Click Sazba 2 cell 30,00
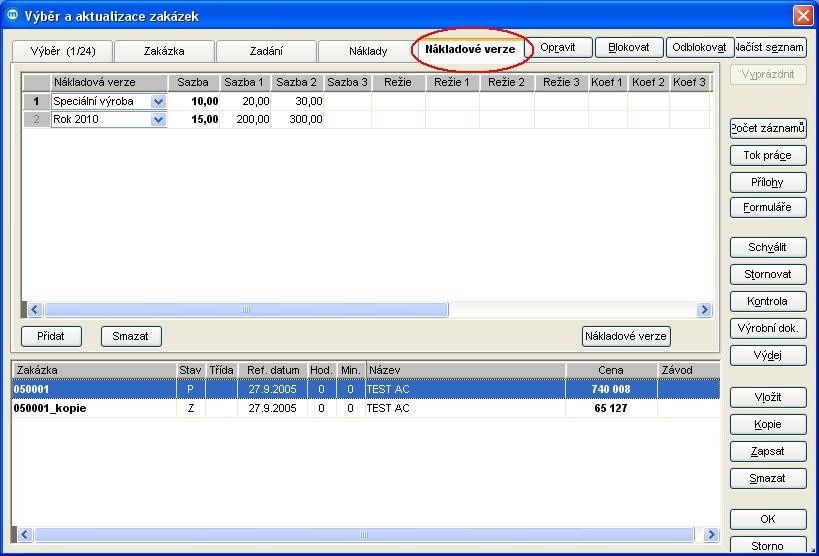Viewport: 819px width, 556px height. [297, 101]
